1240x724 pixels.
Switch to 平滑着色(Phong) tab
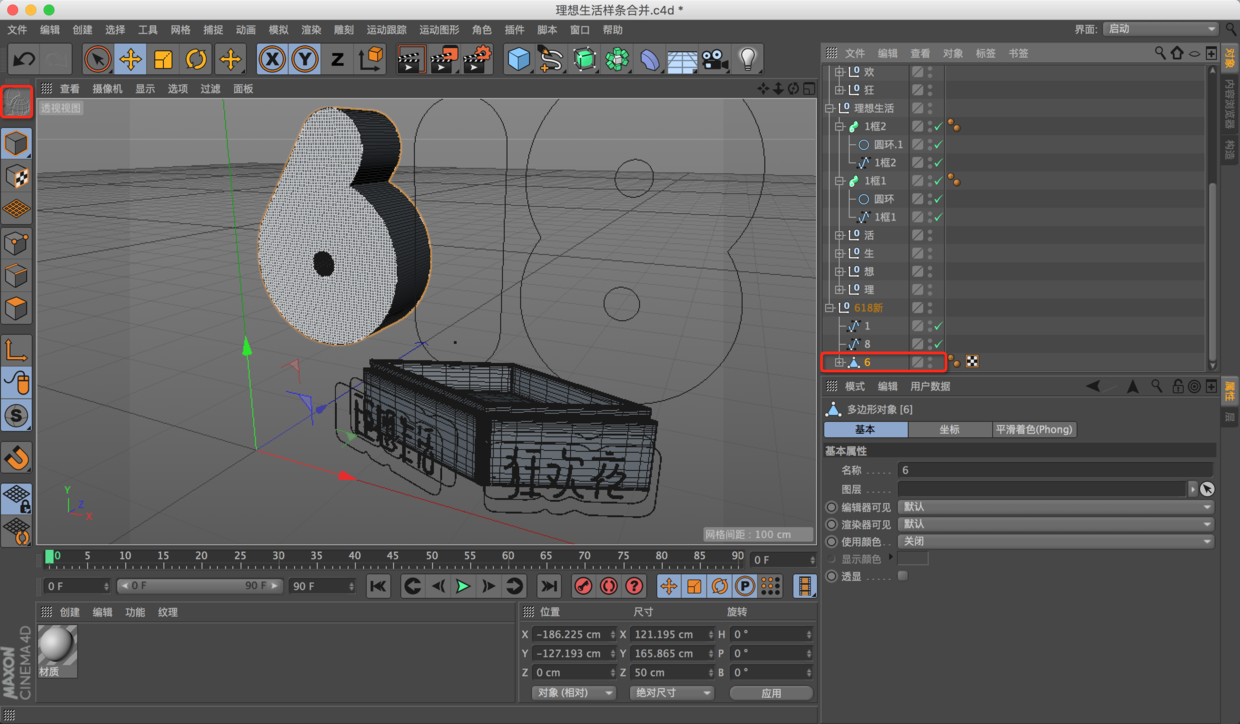coord(1034,429)
